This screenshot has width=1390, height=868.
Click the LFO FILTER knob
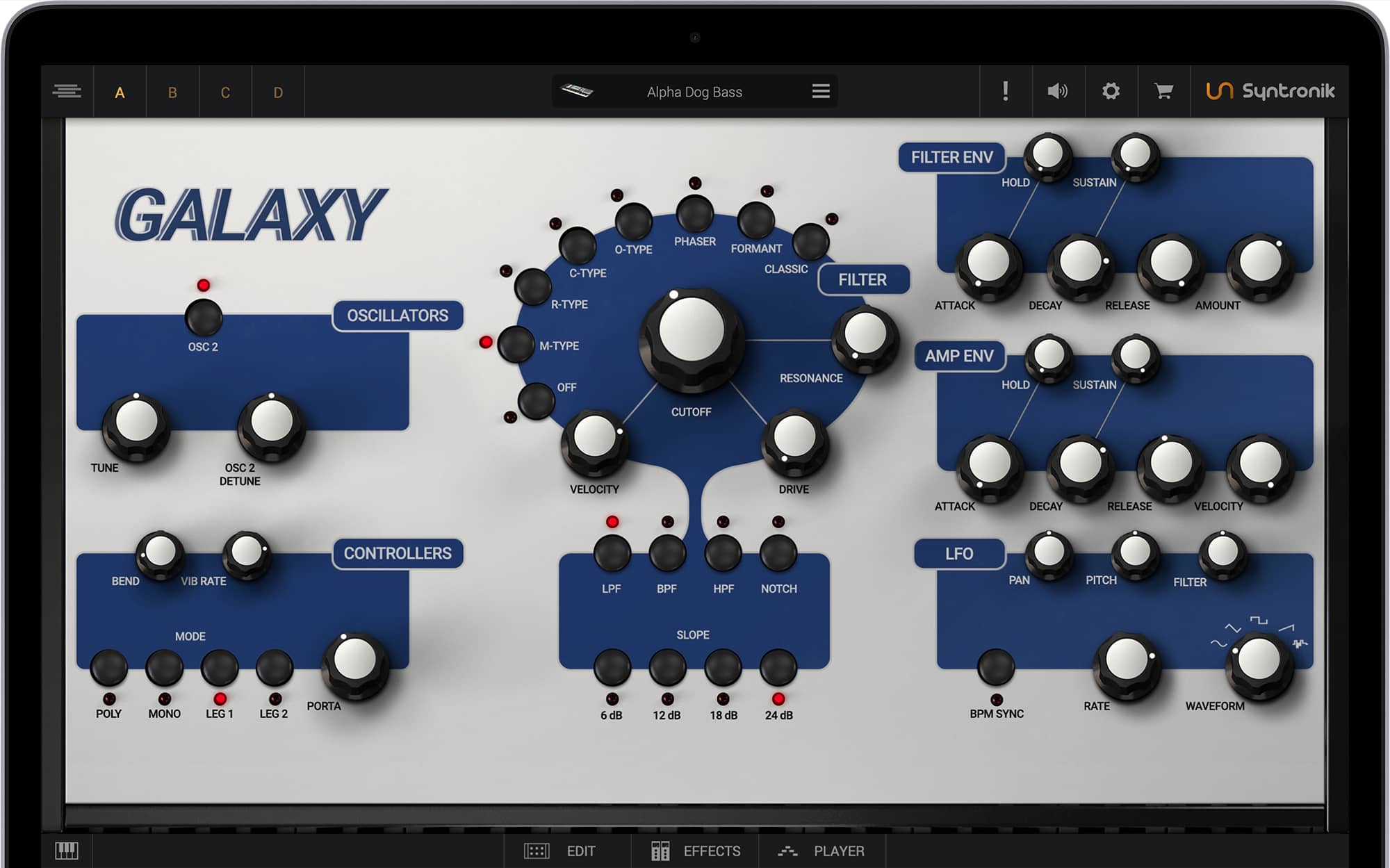(x=1223, y=554)
